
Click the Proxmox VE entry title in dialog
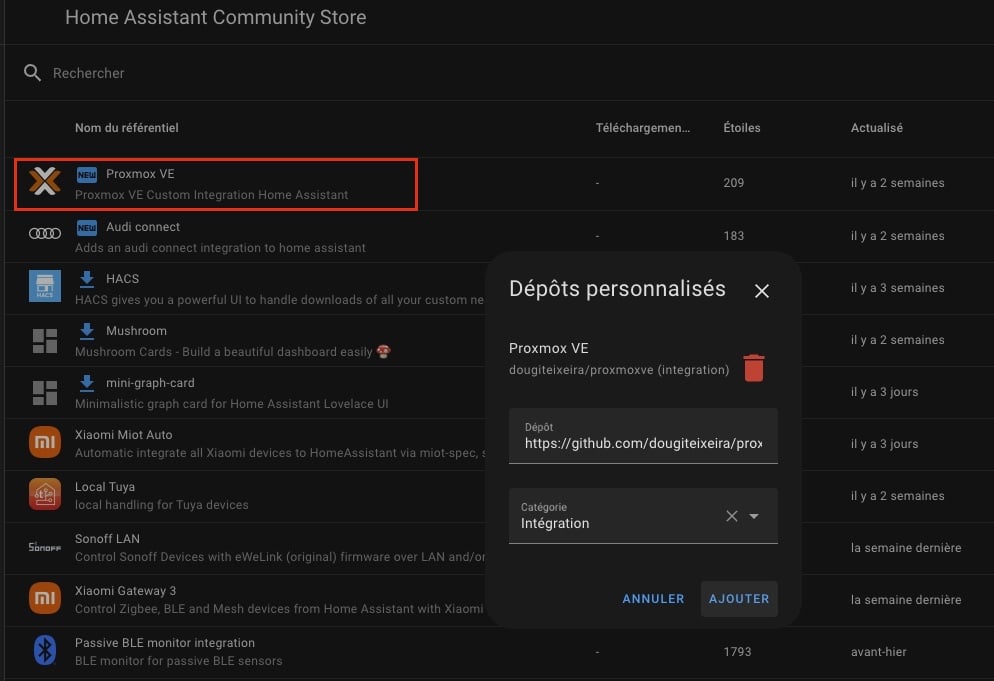[548, 348]
